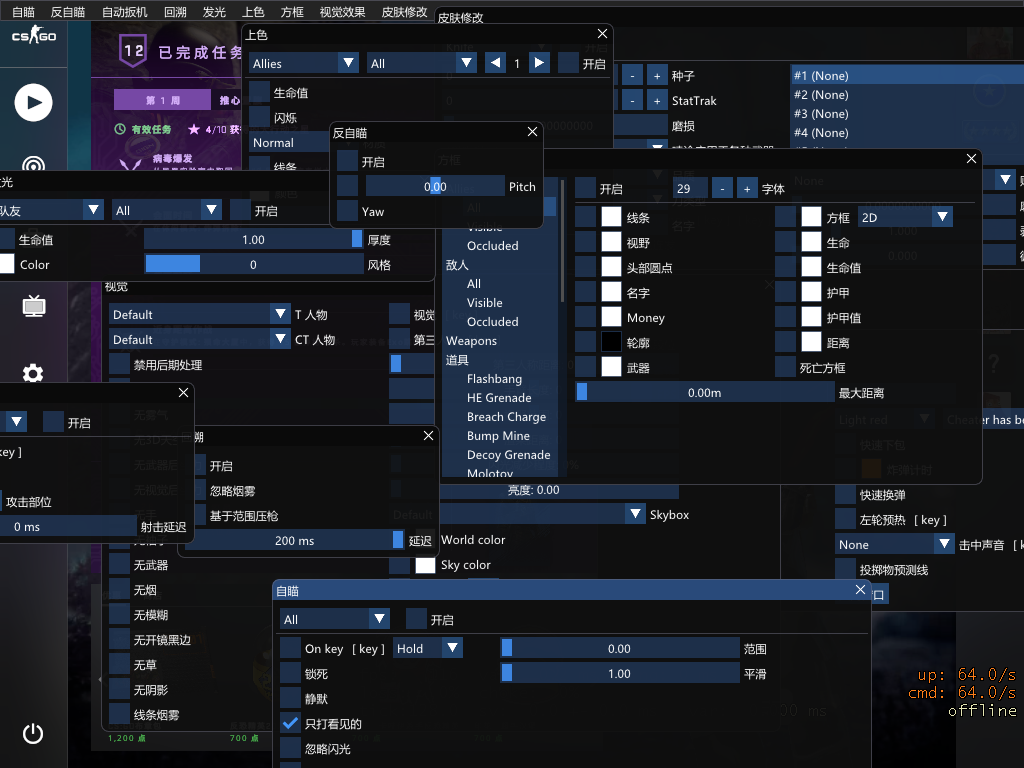Enable the 锁死 checkbox
Viewport: 1024px width, 768px height.
pos(290,674)
